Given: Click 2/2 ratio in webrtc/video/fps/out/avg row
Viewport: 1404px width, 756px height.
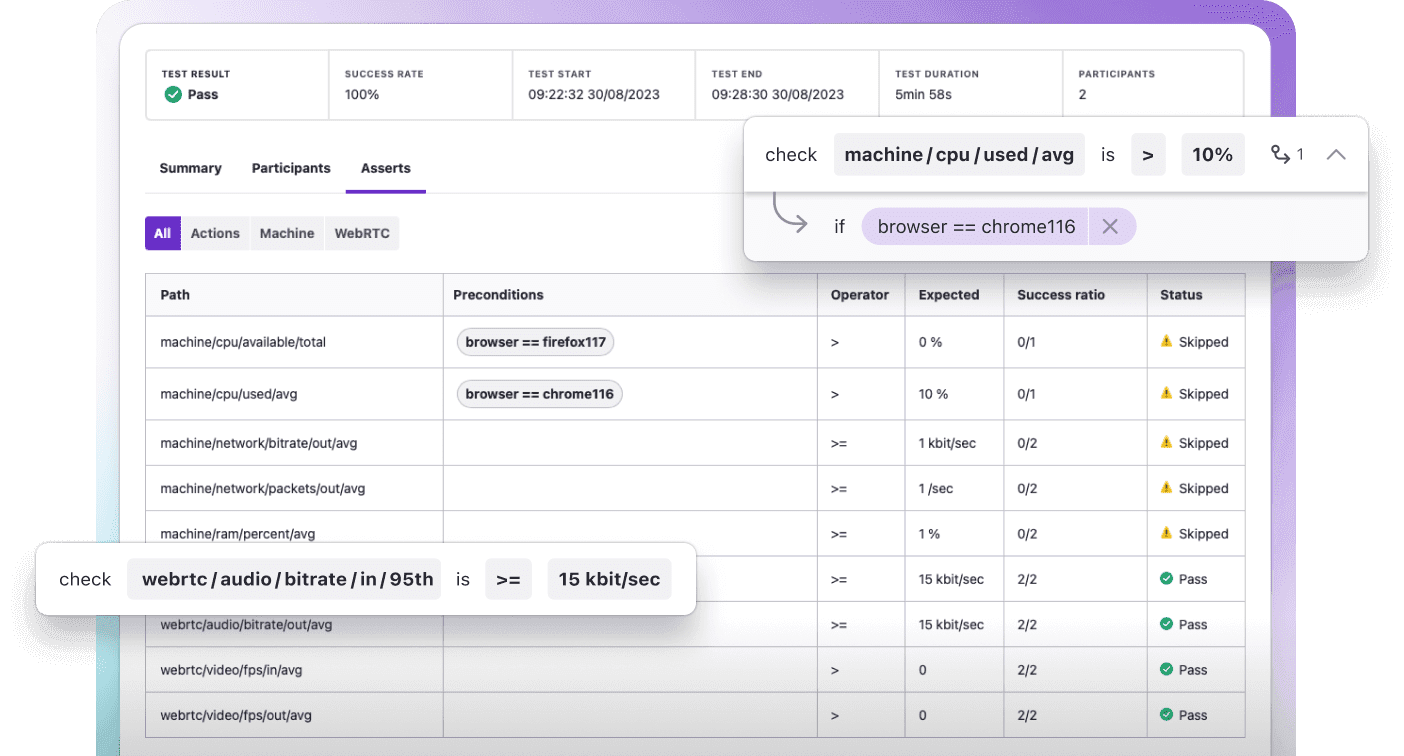Looking at the screenshot, I should pyautogui.click(x=1027, y=716).
